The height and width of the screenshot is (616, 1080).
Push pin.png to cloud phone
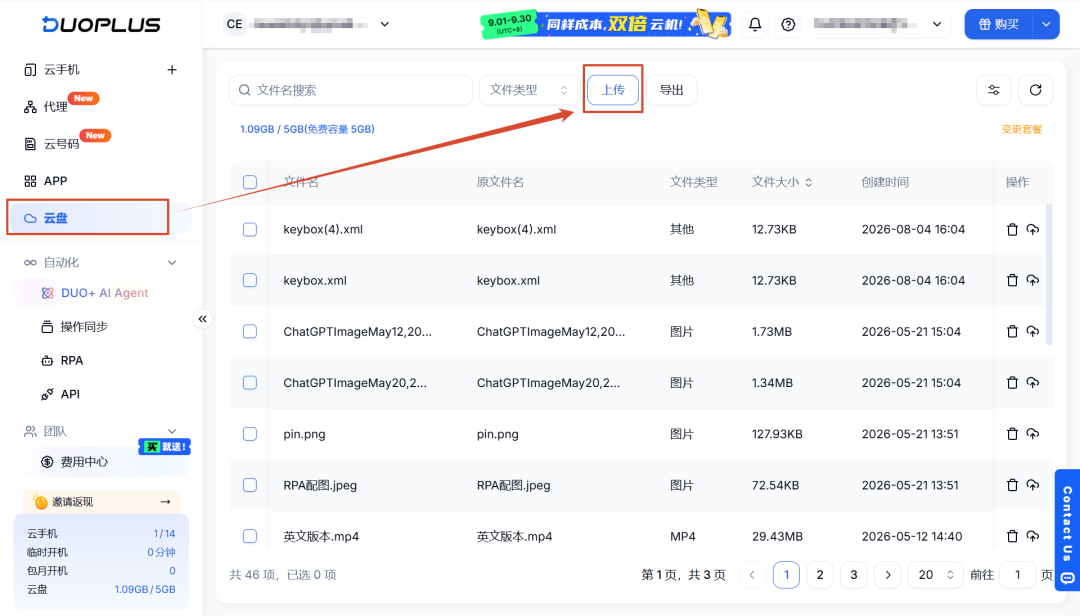1032,434
